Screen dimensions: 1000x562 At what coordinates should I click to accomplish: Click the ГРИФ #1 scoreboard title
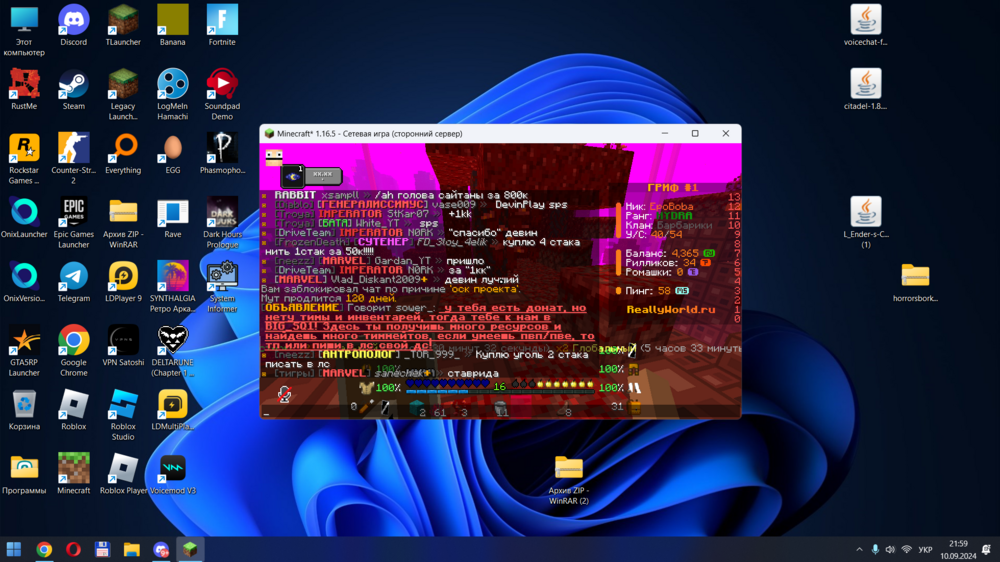click(672, 188)
